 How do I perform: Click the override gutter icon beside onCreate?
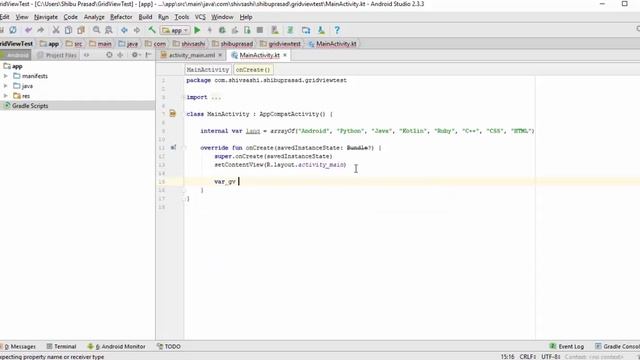tap(173, 148)
